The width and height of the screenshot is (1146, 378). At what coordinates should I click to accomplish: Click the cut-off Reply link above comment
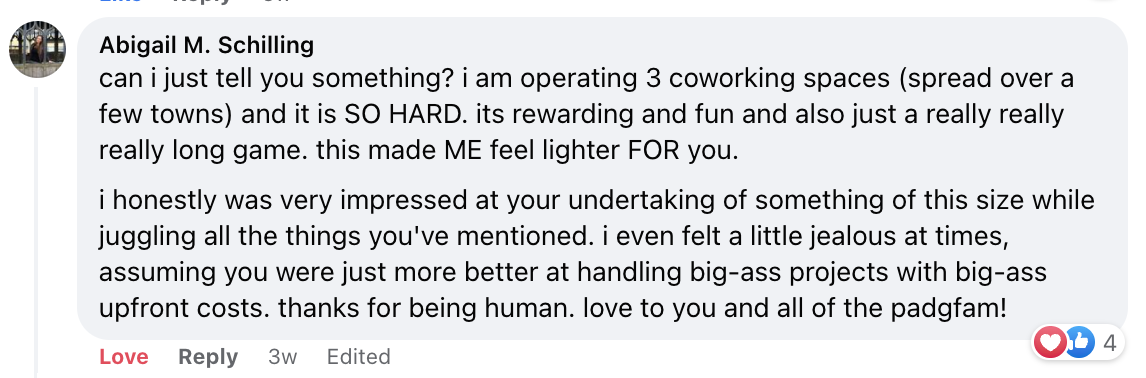click(202, 2)
